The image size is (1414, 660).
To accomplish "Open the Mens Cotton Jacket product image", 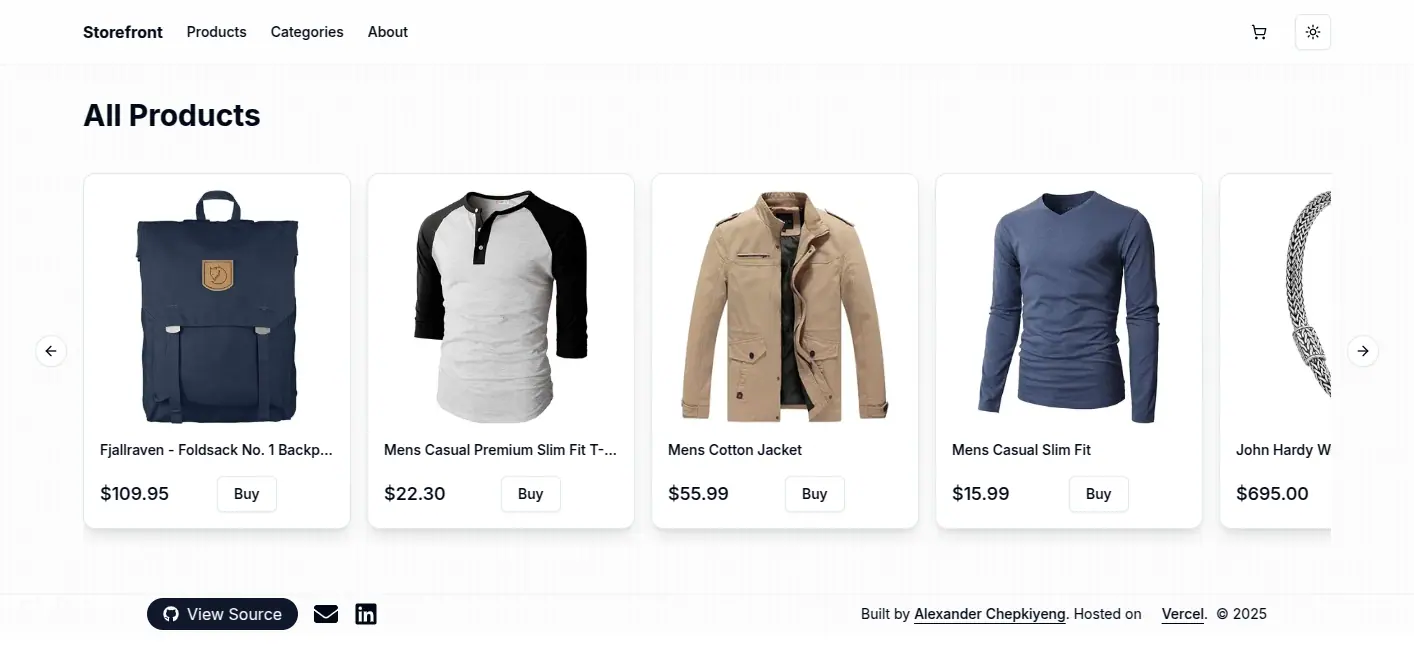I will click(x=784, y=305).
